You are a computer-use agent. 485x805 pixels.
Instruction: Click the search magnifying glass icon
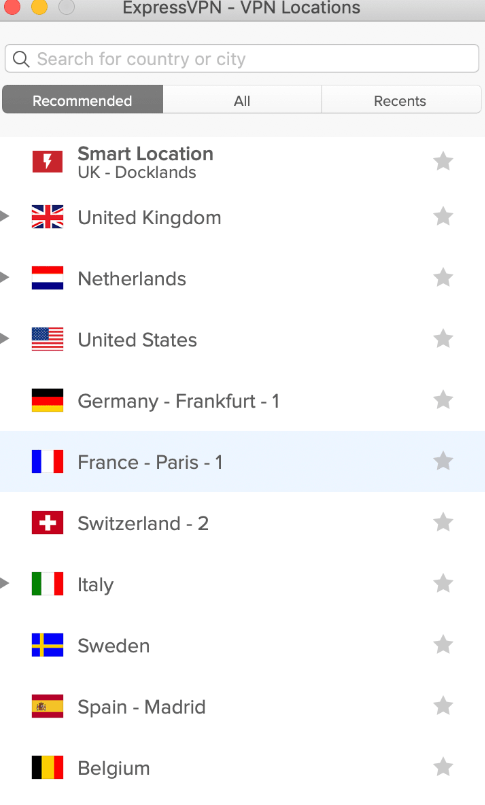tap(21, 59)
